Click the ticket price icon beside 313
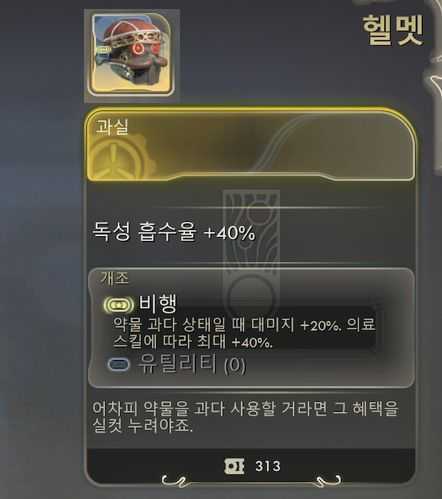This screenshot has width=442, height=499. 234,466
